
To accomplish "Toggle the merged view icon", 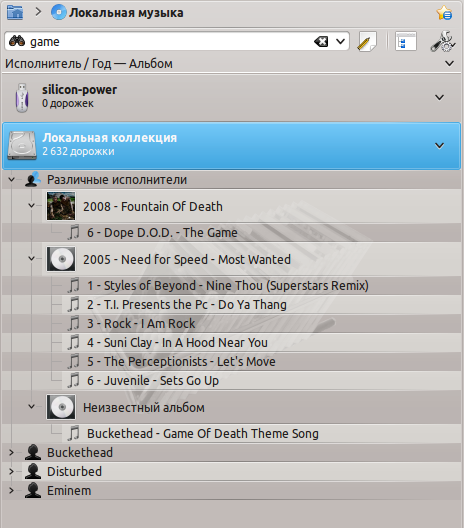I will (406, 41).
